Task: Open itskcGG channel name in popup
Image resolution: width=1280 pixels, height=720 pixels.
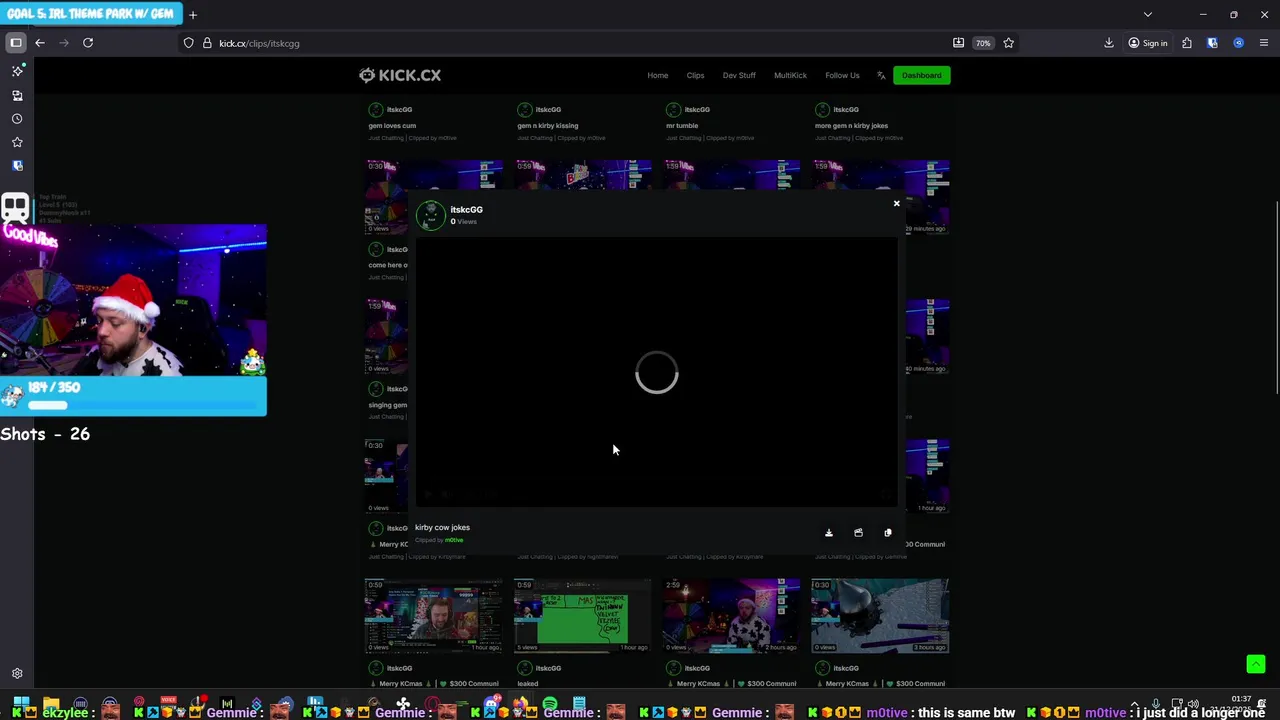Action: pos(466,210)
